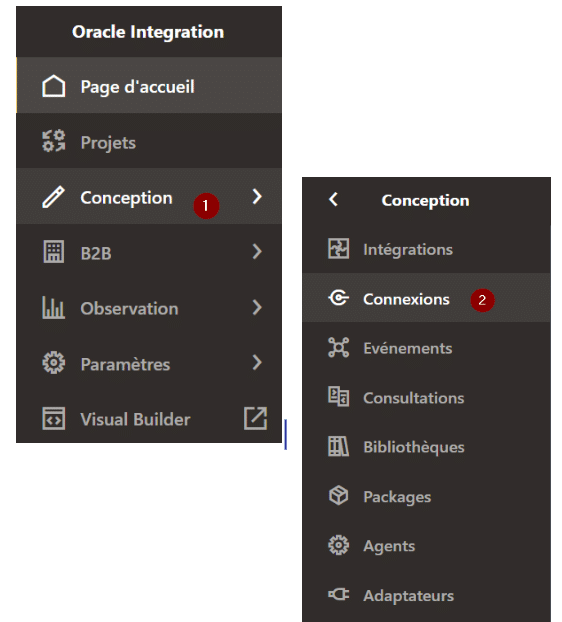Expand the Conception submenu chevron

point(257,196)
